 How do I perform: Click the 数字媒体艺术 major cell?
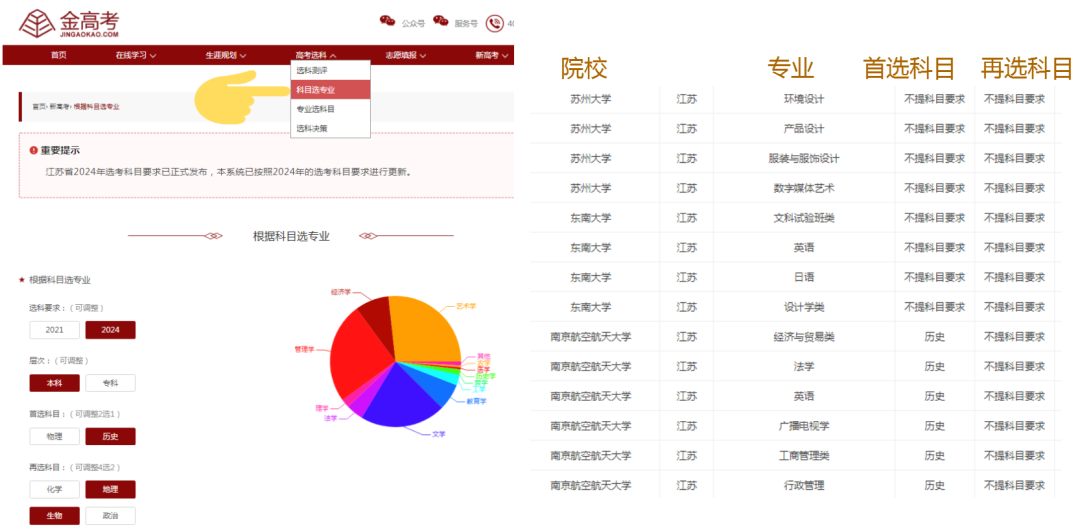tap(804, 187)
